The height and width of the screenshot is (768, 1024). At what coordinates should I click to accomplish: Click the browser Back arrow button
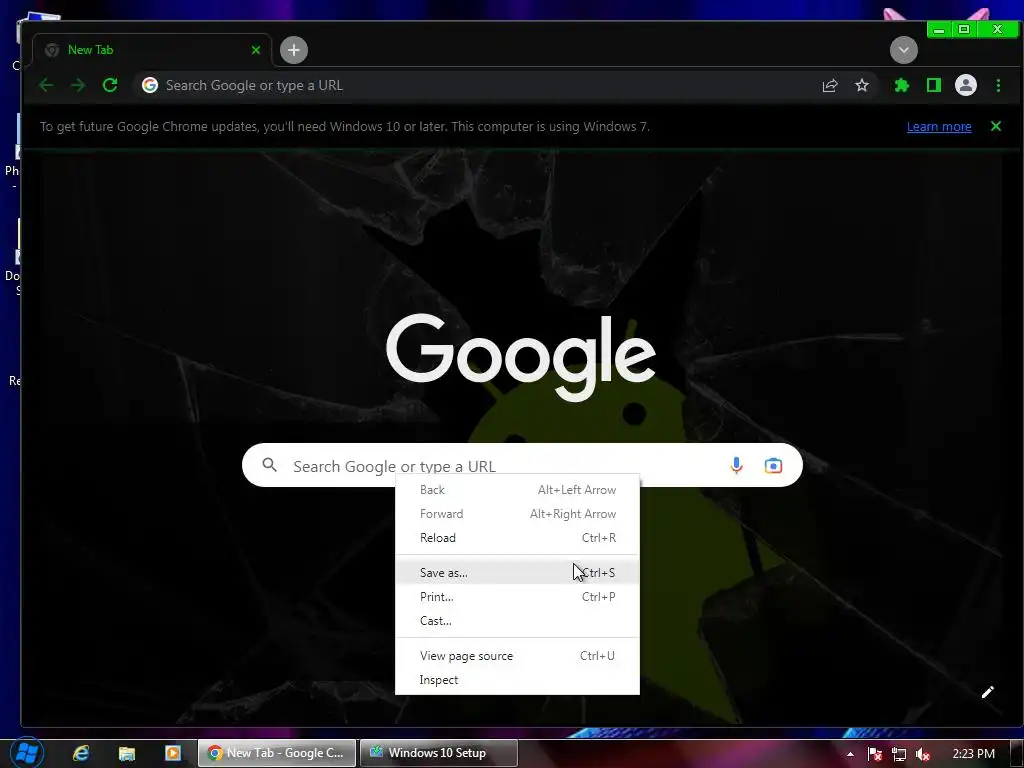click(46, 86)
